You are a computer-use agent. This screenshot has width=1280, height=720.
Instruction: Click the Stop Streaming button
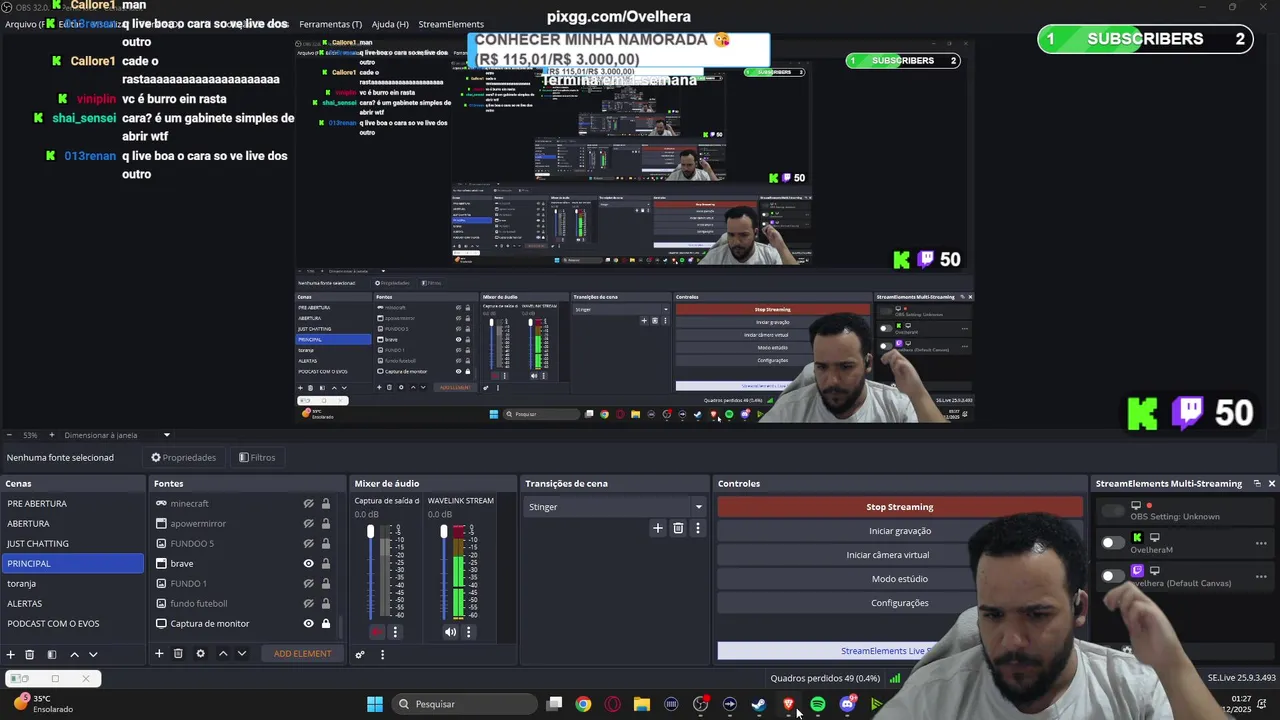899,507
